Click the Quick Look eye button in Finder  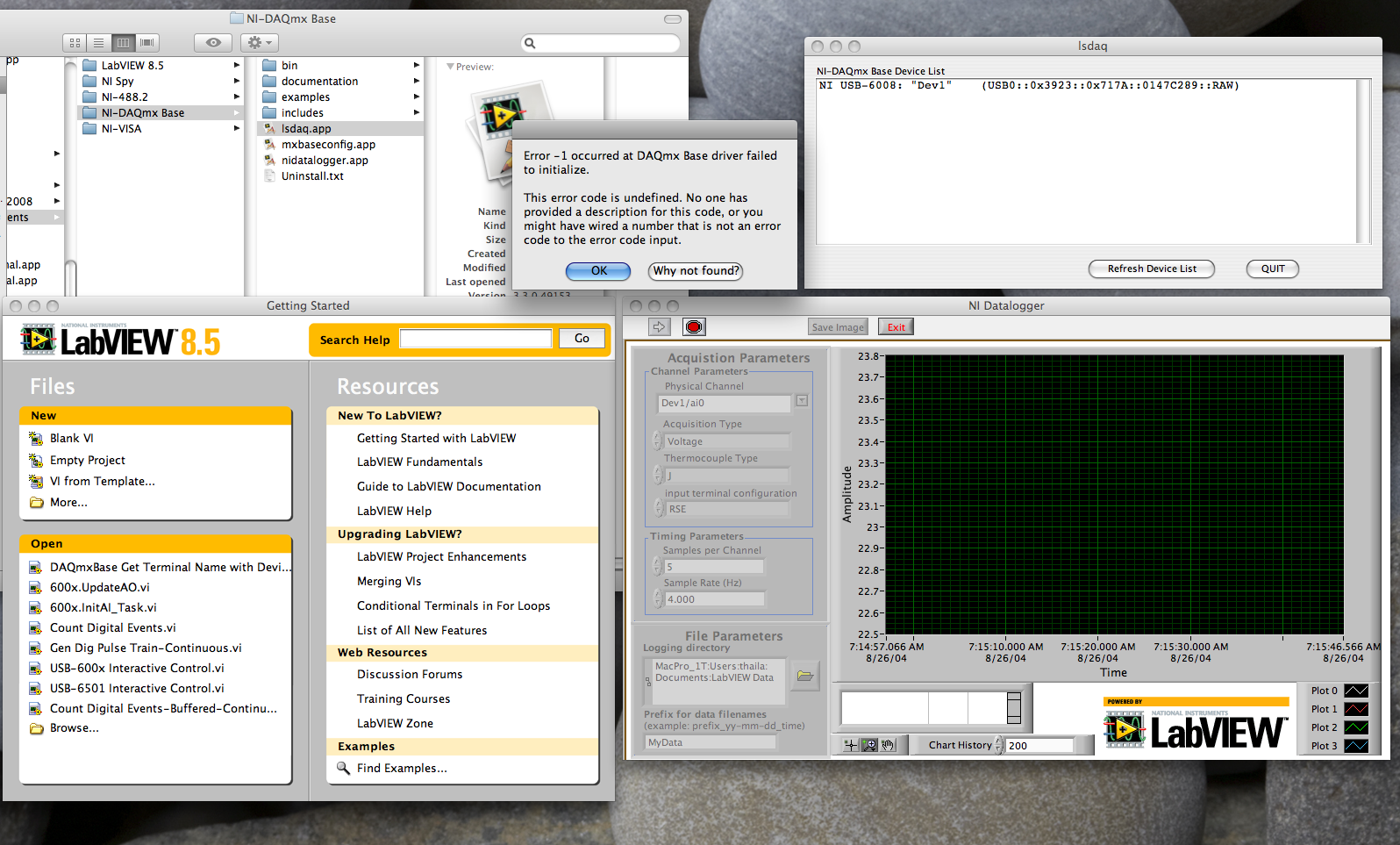point(213,42)
